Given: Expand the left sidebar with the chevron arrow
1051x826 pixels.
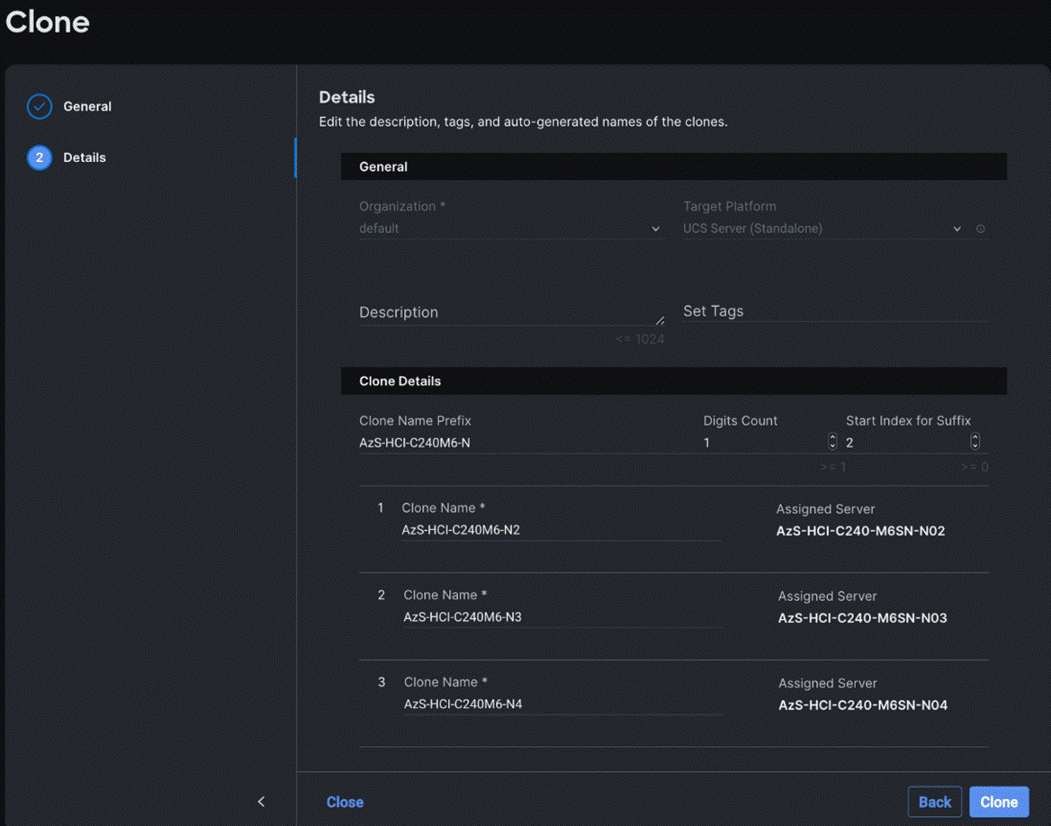Looking at the screenshot, I should (261, 801).
